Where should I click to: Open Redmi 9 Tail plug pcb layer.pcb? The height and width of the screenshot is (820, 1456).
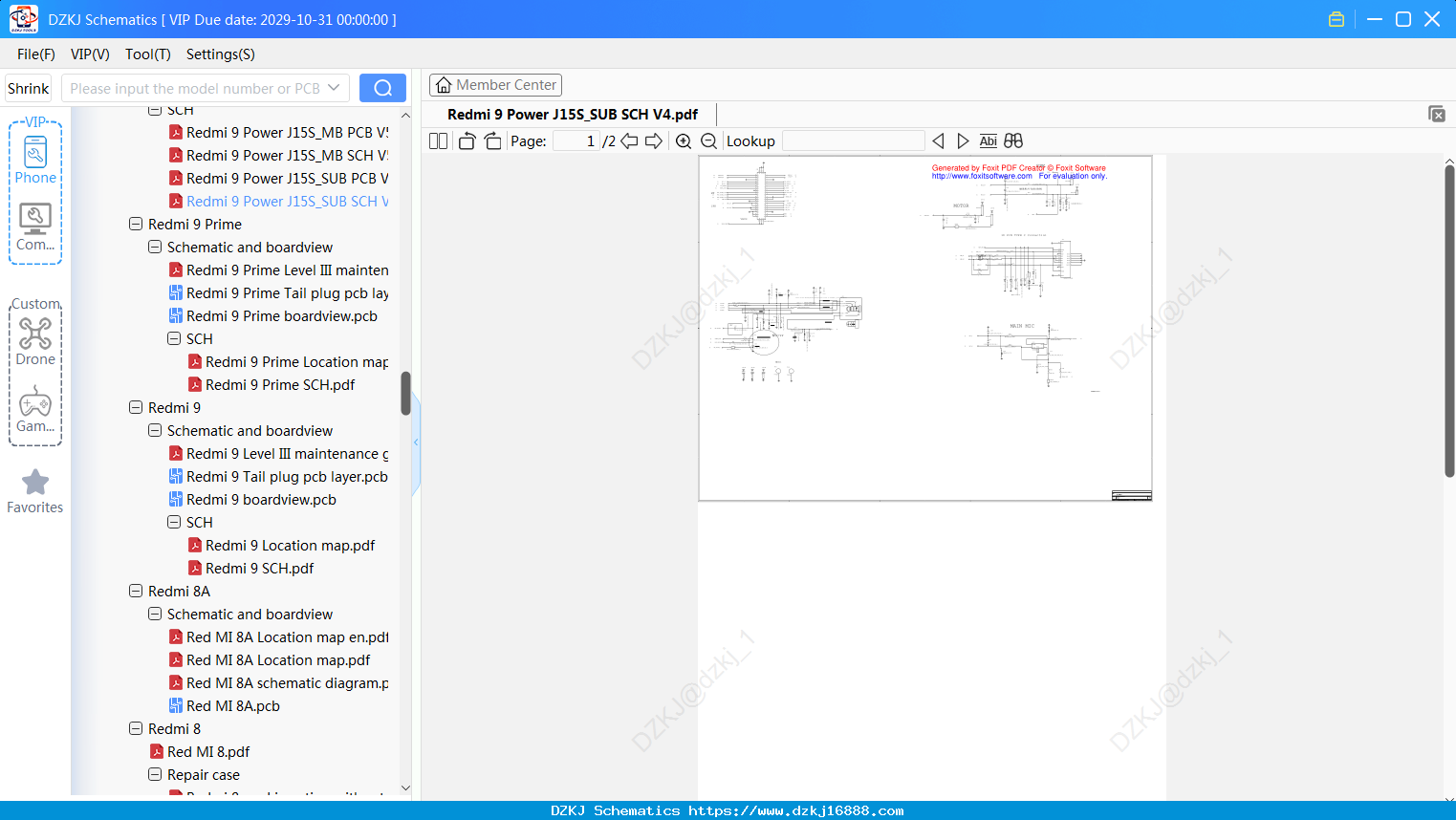287,477
